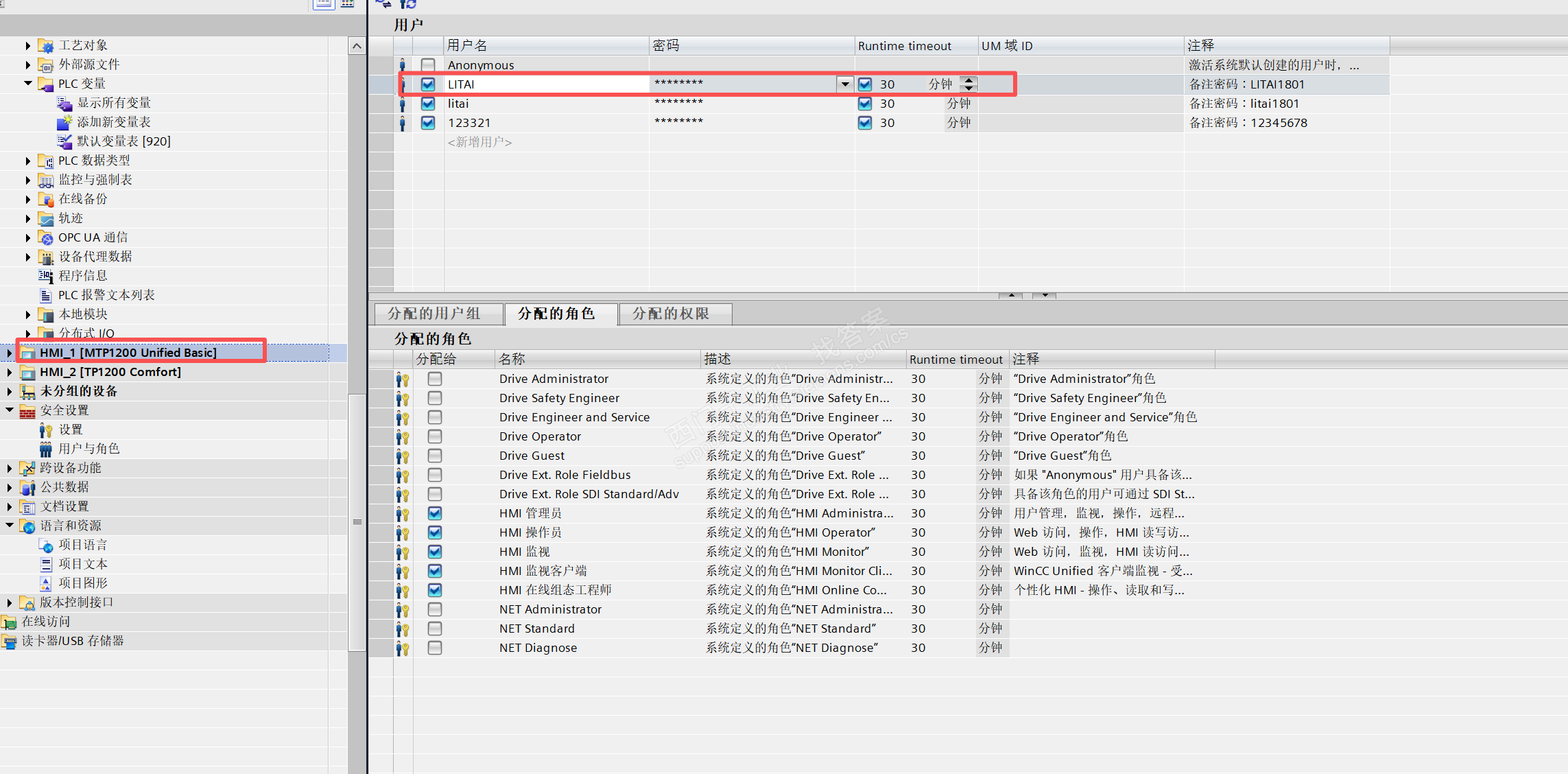The height and width of the screenshot is (774, 1568).
Task: Switch to the 分配的用户组 tab
Action: [x=434, y=314]
